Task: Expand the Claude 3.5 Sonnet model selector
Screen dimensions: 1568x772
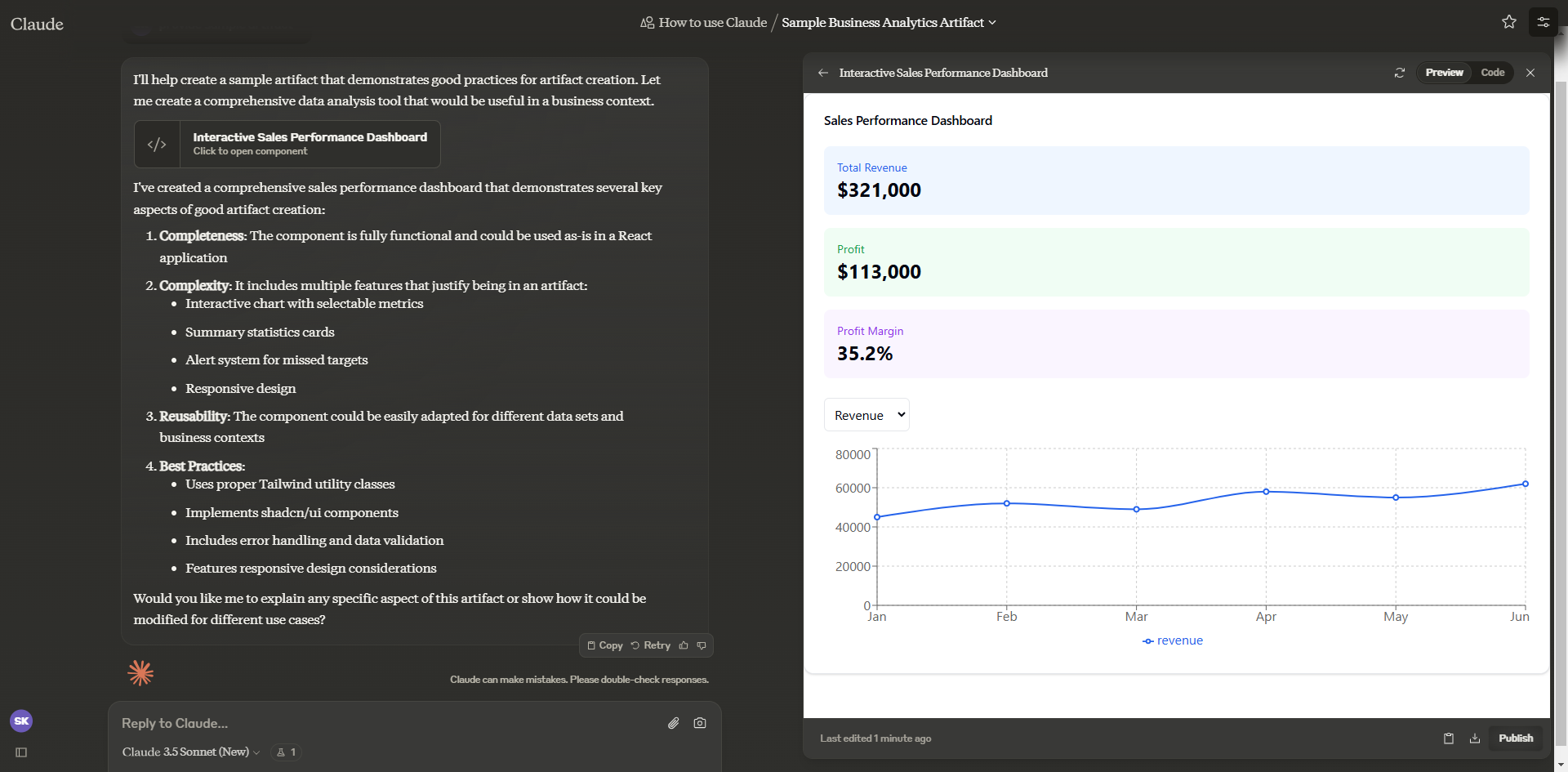Action: (190, 752)
